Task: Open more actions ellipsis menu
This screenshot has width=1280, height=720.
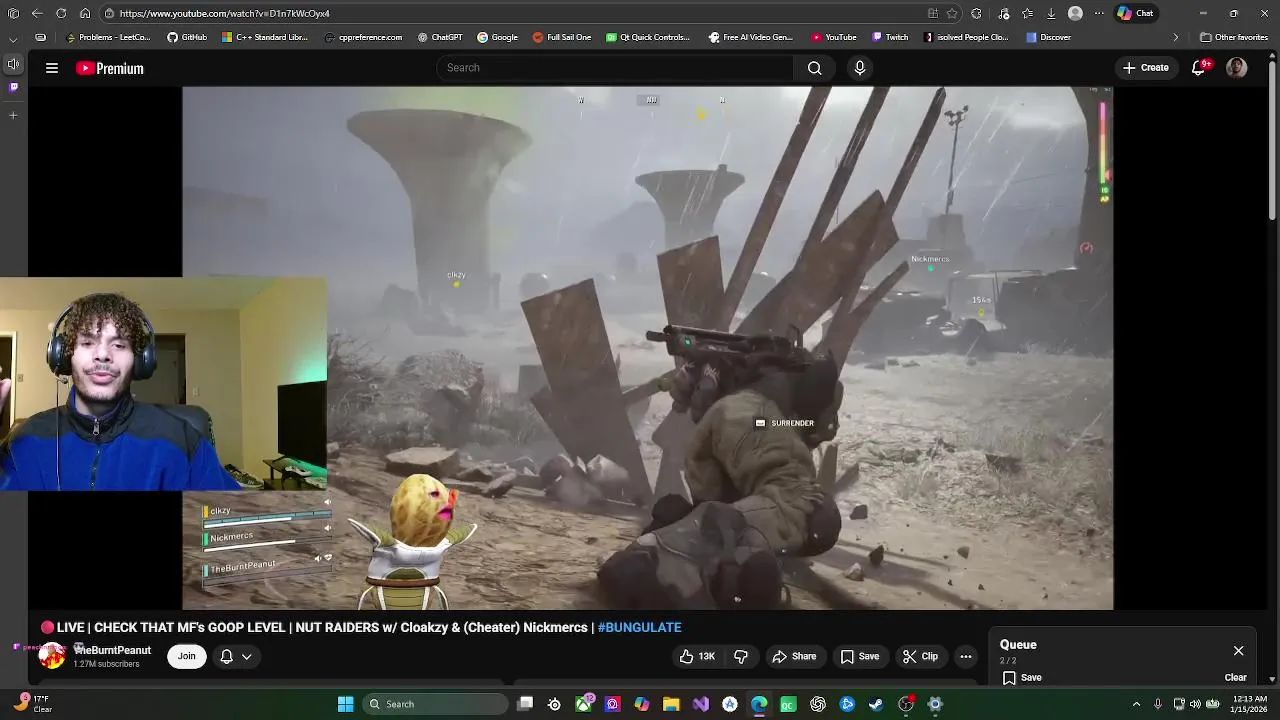Action: [x=965, y=656]
